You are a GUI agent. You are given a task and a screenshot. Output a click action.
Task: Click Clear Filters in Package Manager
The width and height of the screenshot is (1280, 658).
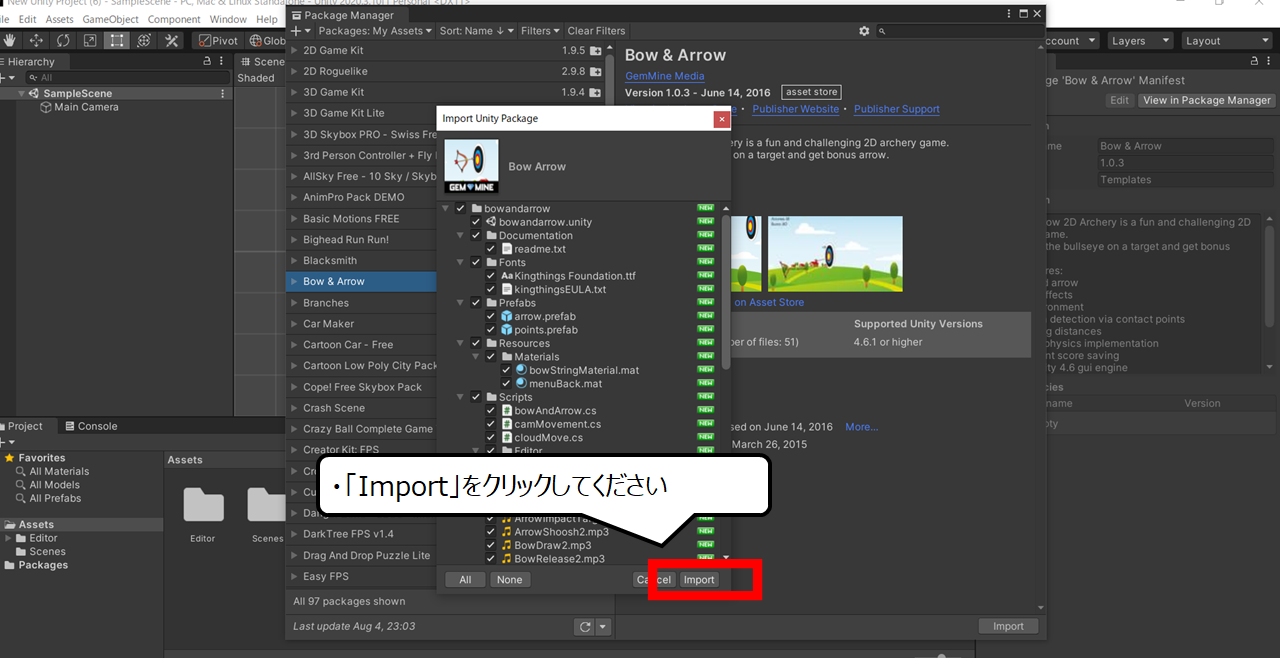point(596,31)
